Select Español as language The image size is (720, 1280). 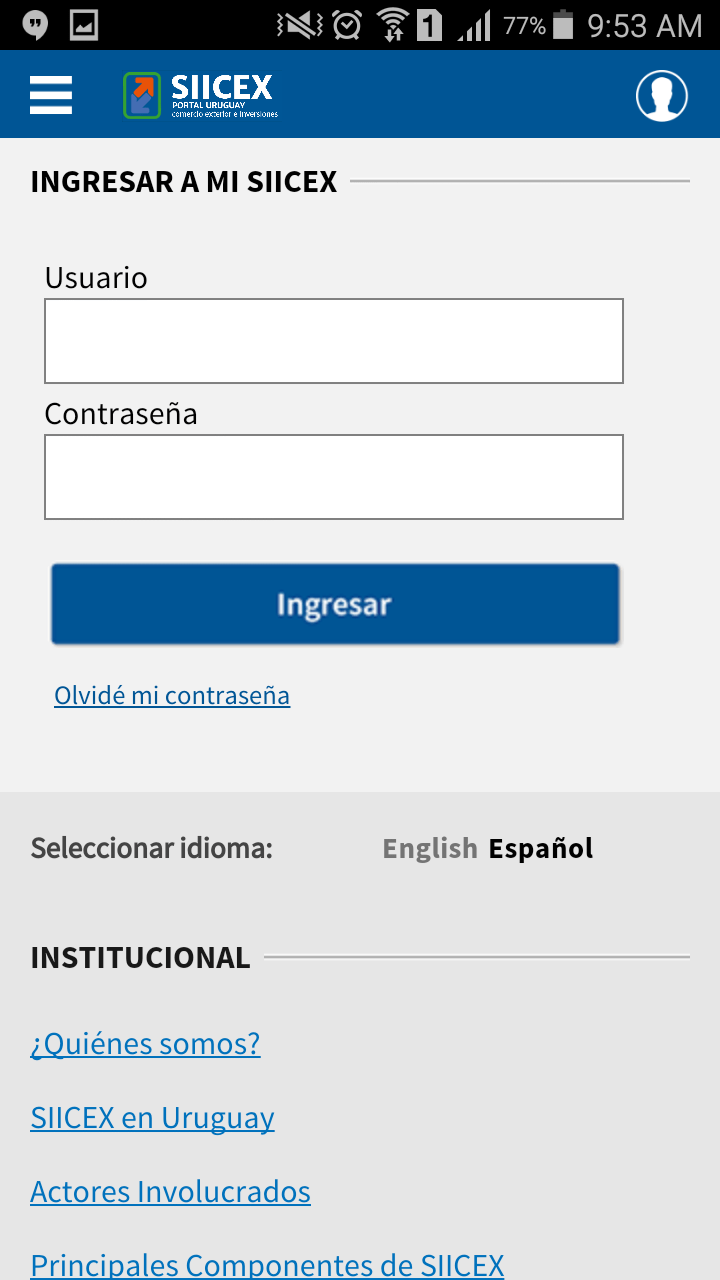click(x=541, y=849)
